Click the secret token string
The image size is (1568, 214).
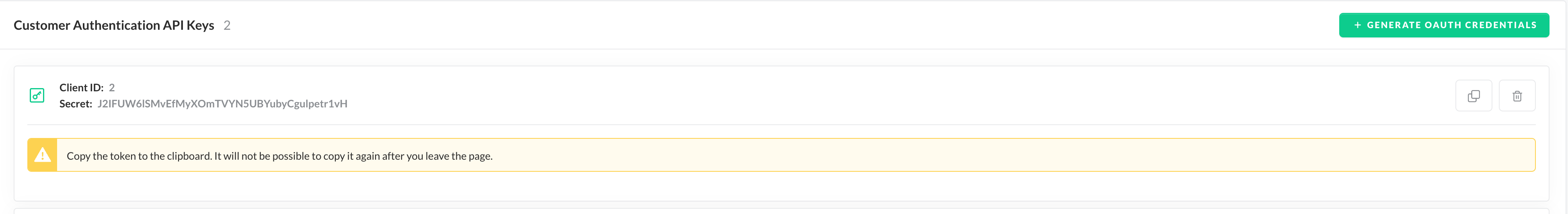point(222,104)
